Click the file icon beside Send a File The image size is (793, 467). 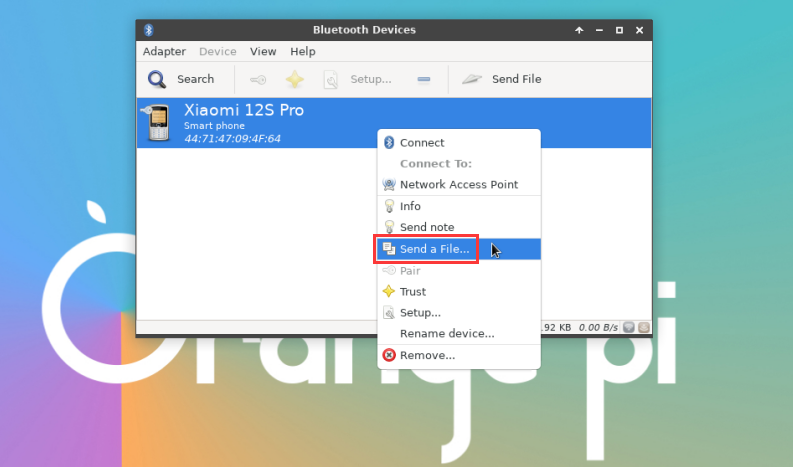click(x=389, y=248)
